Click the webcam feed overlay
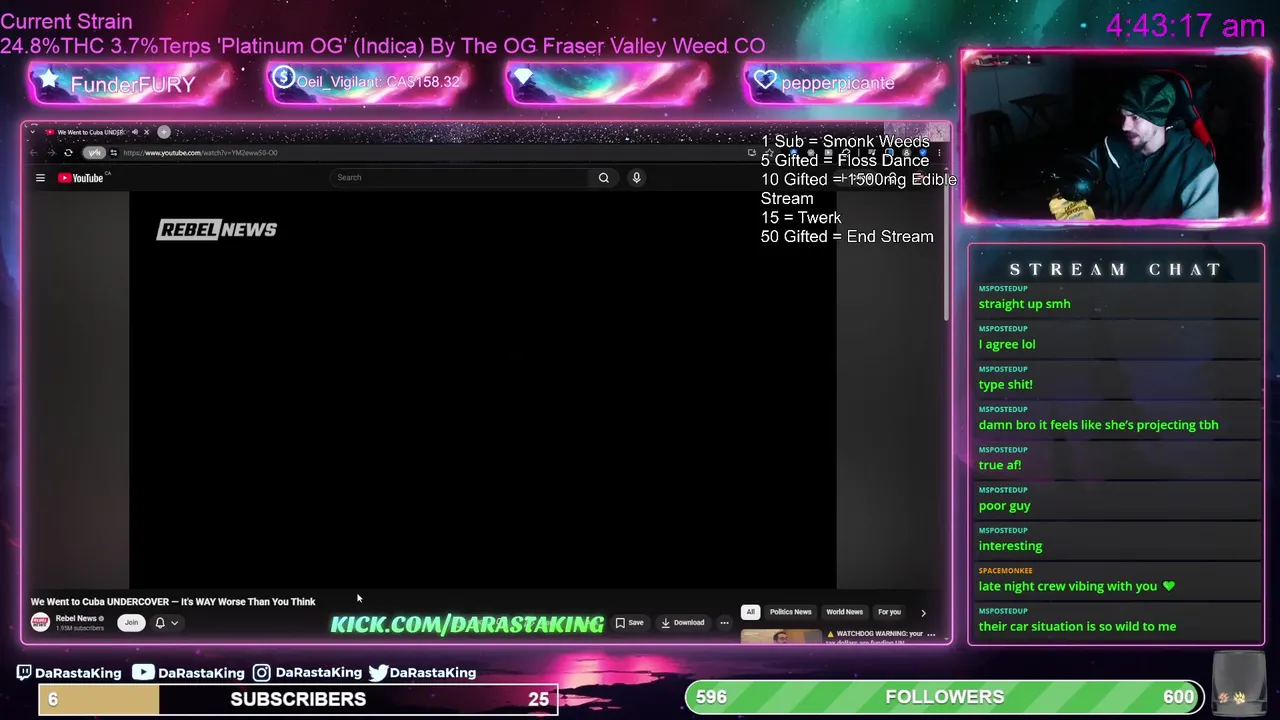 click(1115, 138)
